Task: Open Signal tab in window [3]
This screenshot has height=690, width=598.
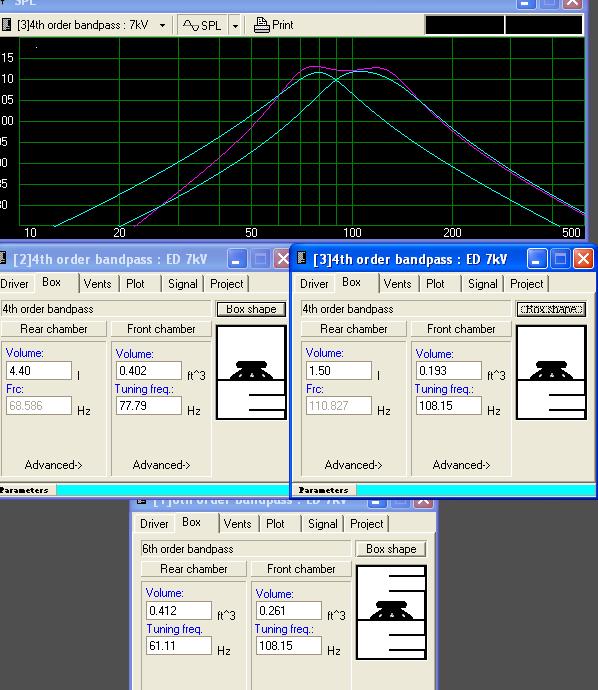Action: [483, 284]
